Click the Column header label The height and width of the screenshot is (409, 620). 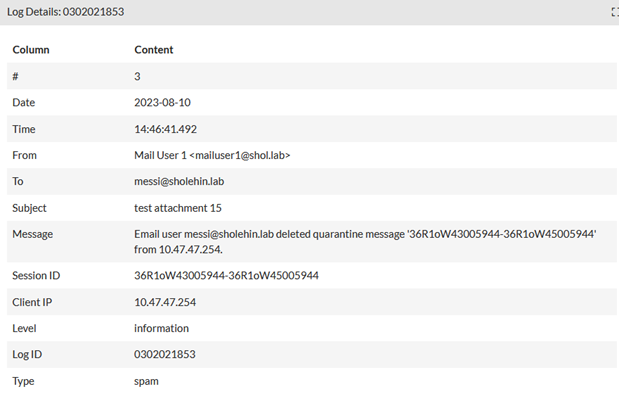[31, 49]
